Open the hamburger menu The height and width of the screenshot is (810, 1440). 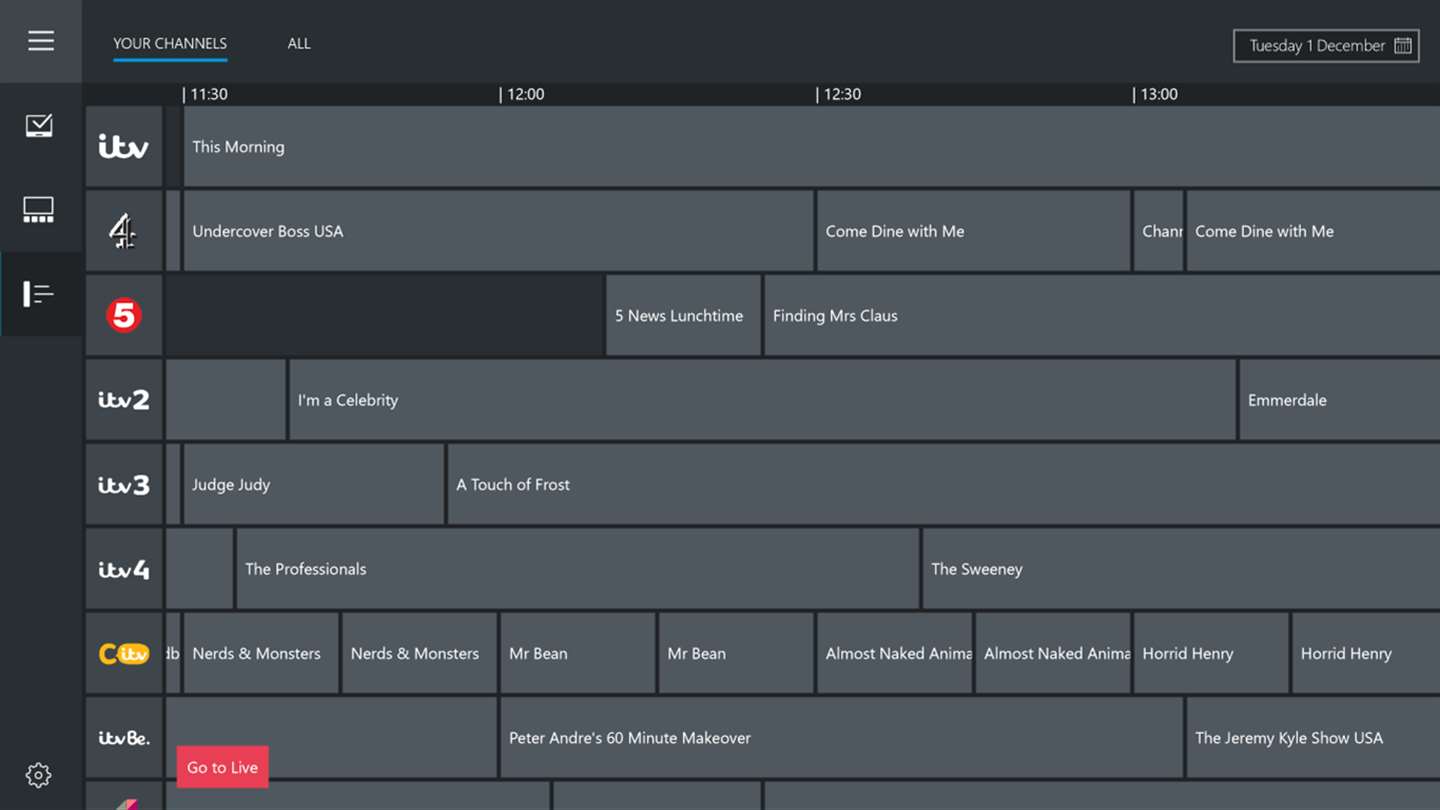(x=41, y=41)
